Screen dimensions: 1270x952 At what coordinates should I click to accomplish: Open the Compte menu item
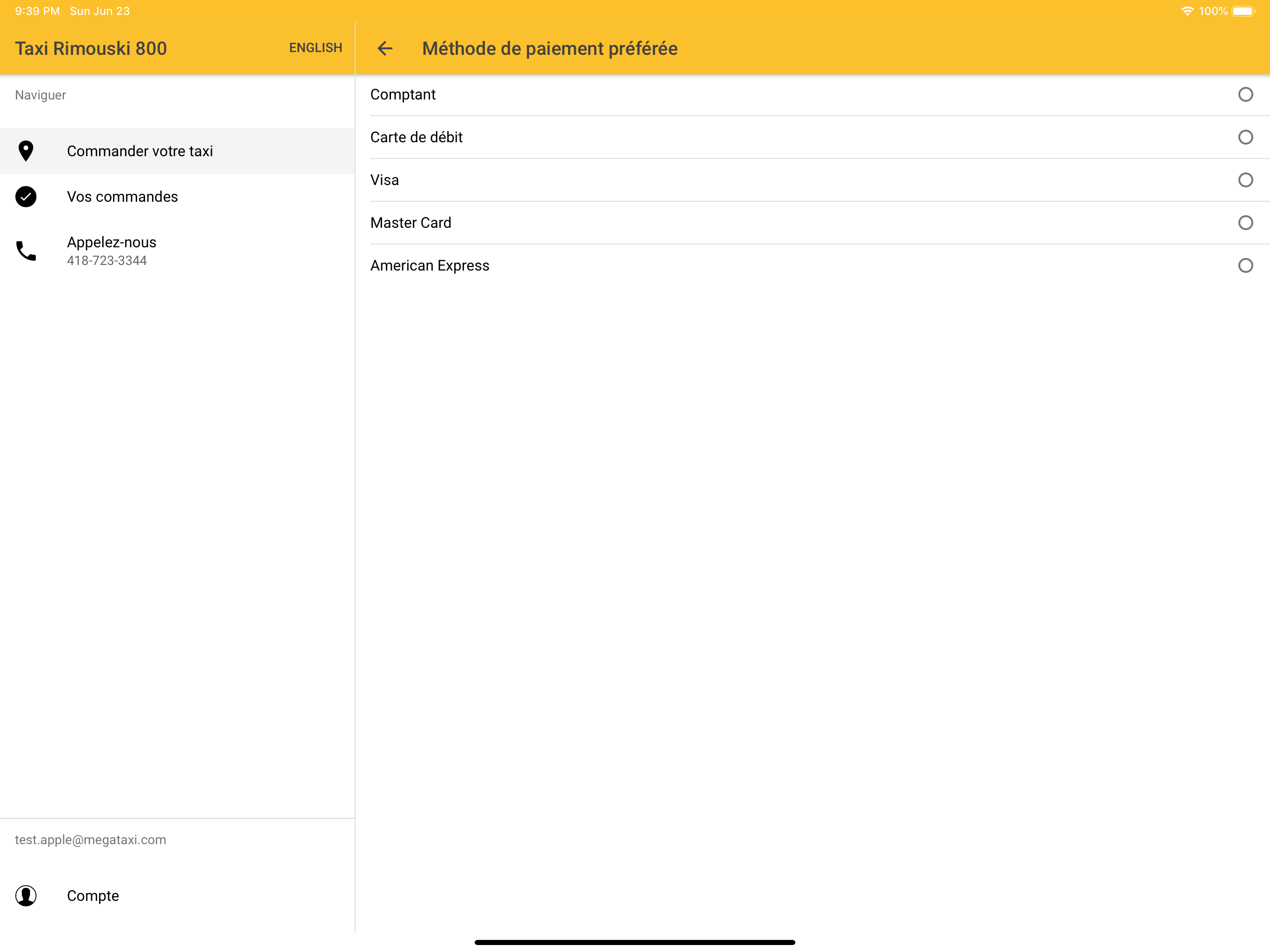[178, 895]
